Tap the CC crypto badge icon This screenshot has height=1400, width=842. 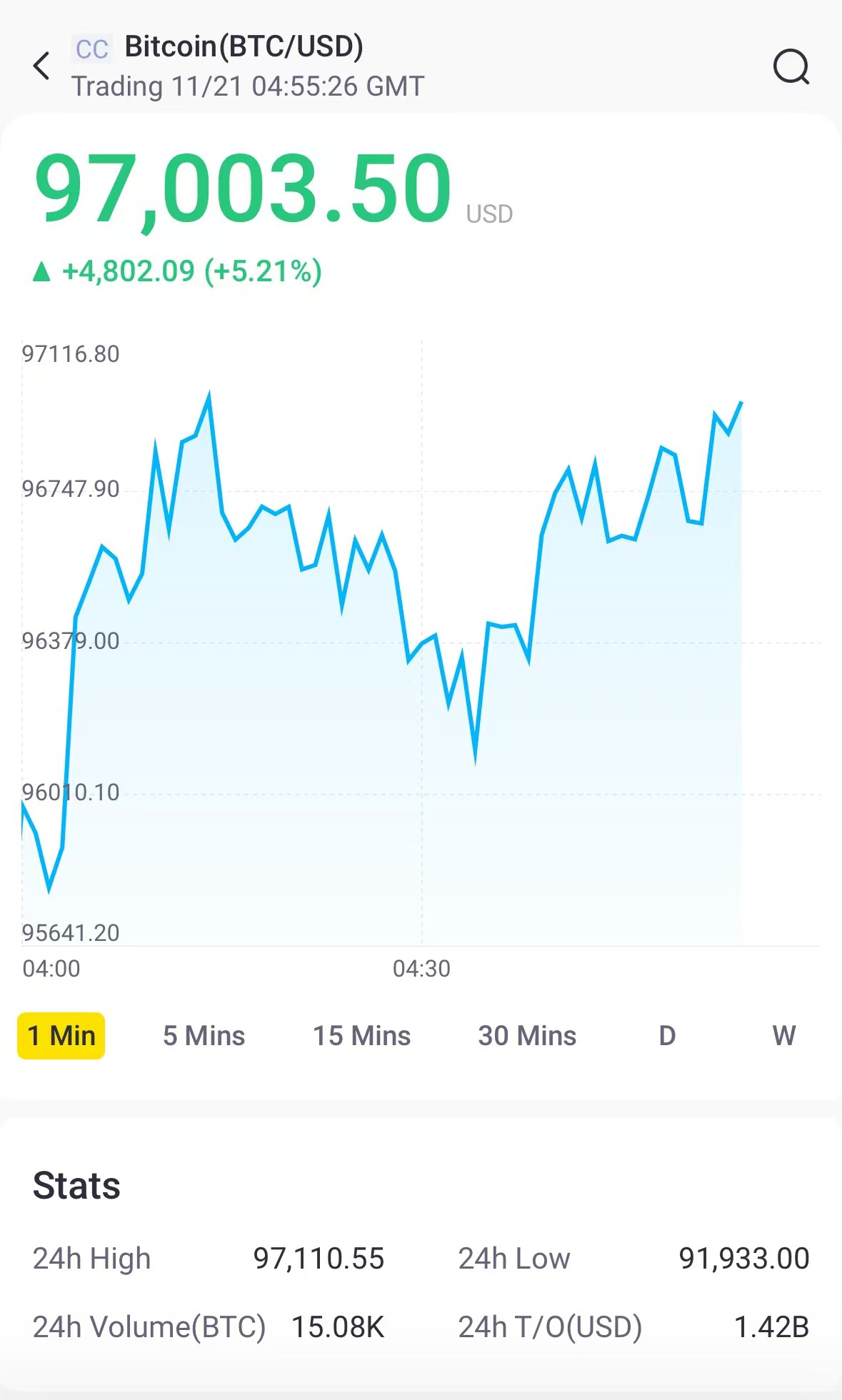tap(92, 49)
